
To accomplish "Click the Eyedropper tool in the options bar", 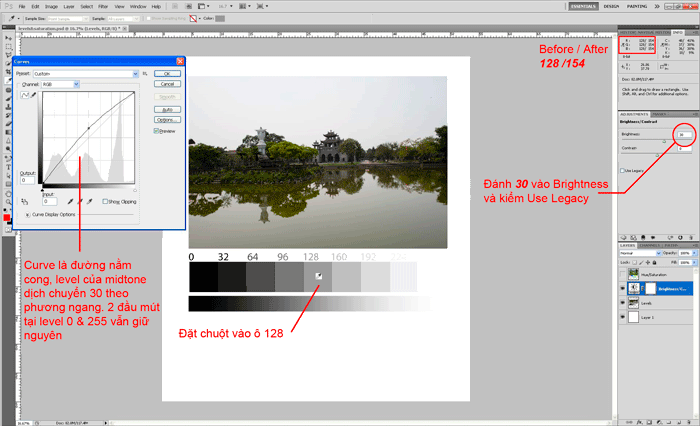I will 9,18.
